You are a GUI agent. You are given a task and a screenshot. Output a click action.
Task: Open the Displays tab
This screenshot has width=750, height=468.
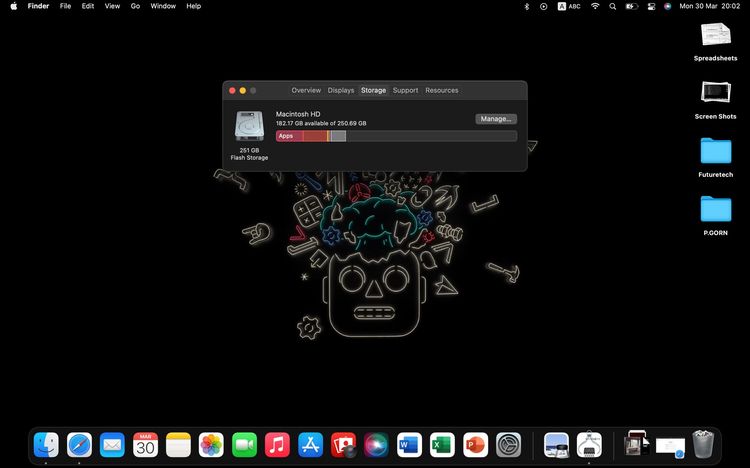tap(341, 90)
